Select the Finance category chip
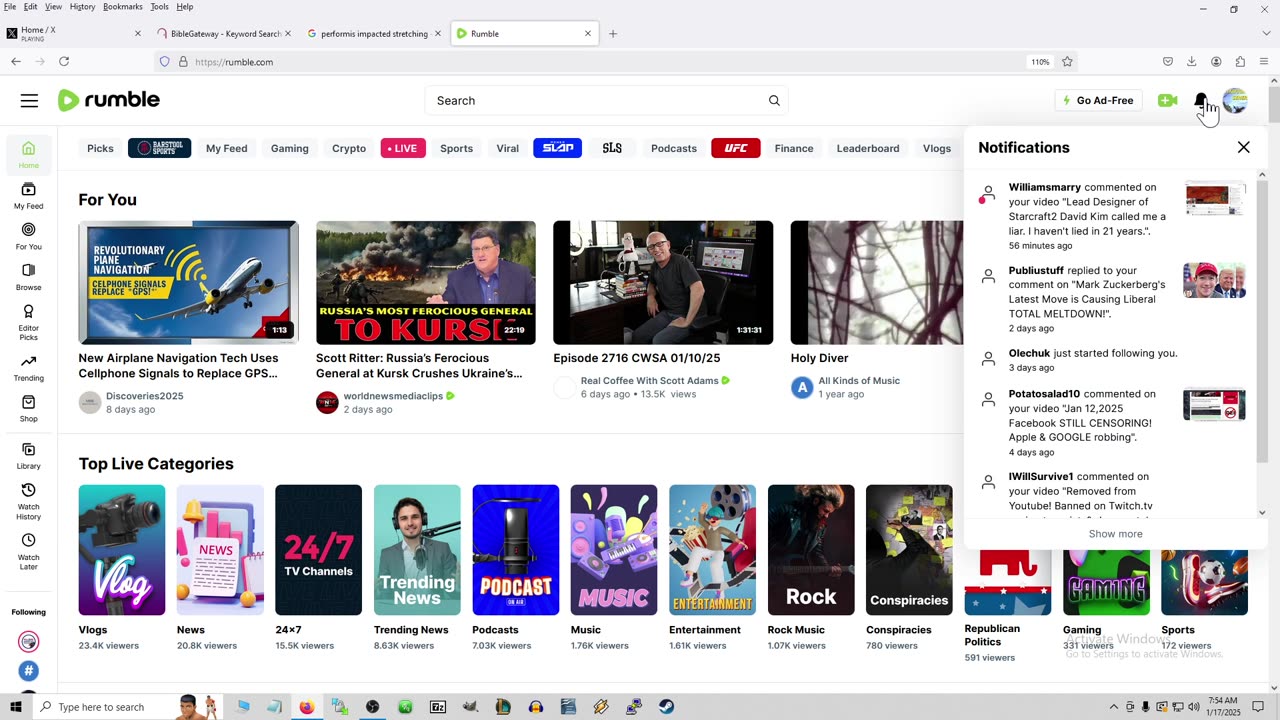 pos(794,149)
